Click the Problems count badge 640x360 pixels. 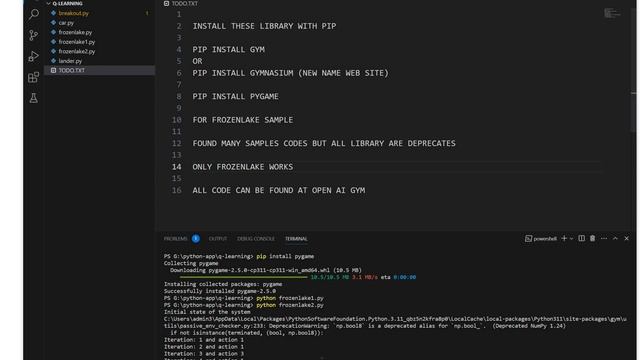196,239
